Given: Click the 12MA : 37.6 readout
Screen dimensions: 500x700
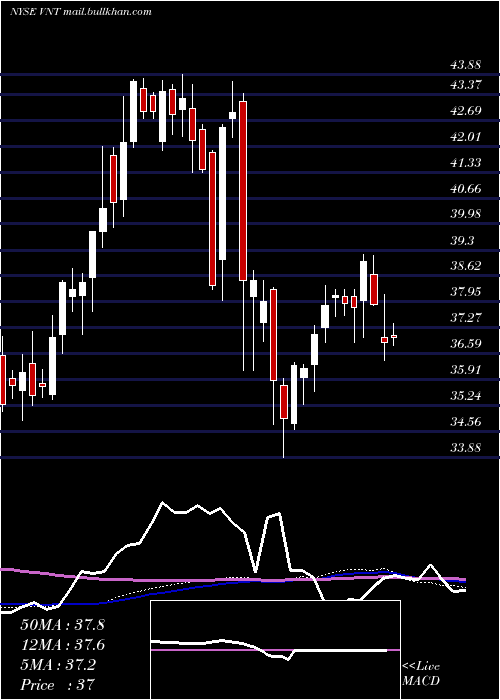Looking at the screenshot, I should coord(62,645).
